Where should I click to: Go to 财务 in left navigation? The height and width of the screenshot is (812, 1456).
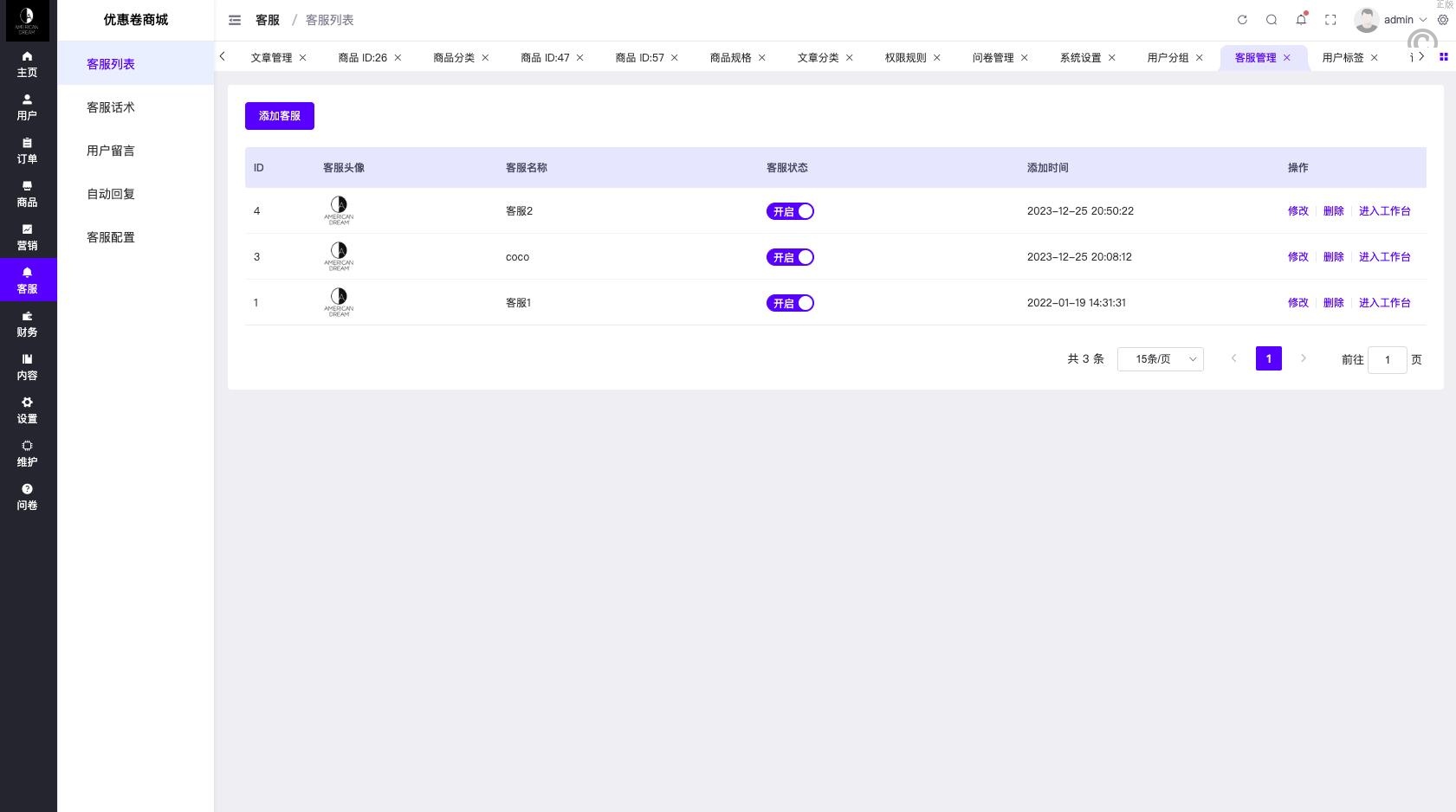pyautogui.click(x=28, y=323)
